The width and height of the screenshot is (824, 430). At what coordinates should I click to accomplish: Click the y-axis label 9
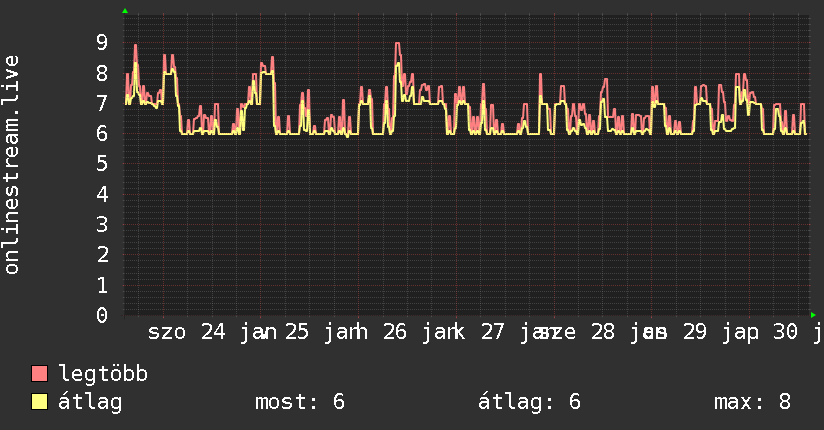point(102,43)
